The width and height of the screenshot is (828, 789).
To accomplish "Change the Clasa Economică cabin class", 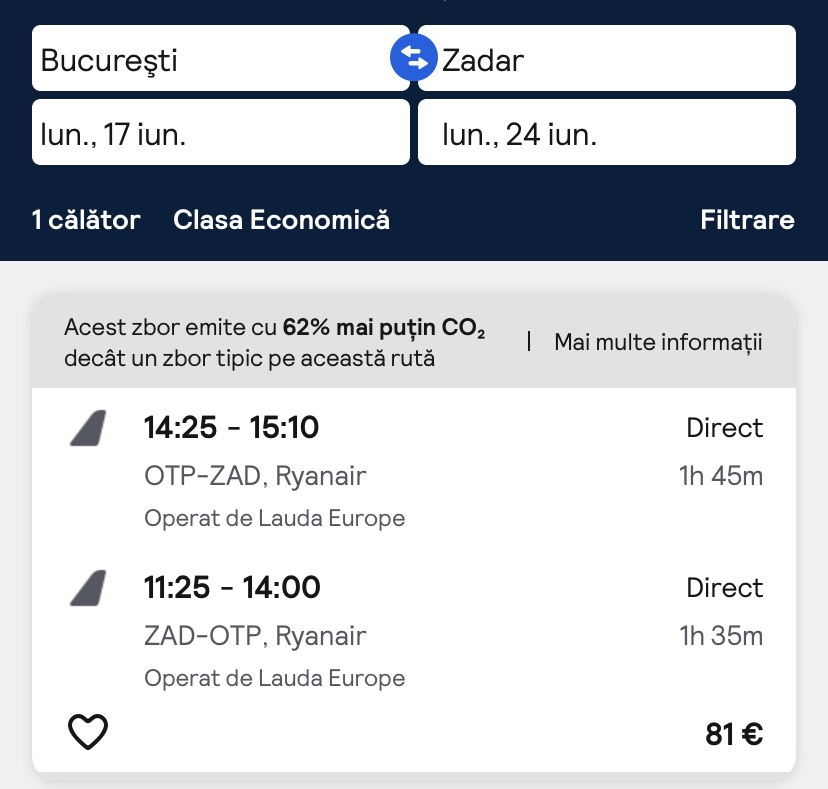I will click(x=281, y=220).
